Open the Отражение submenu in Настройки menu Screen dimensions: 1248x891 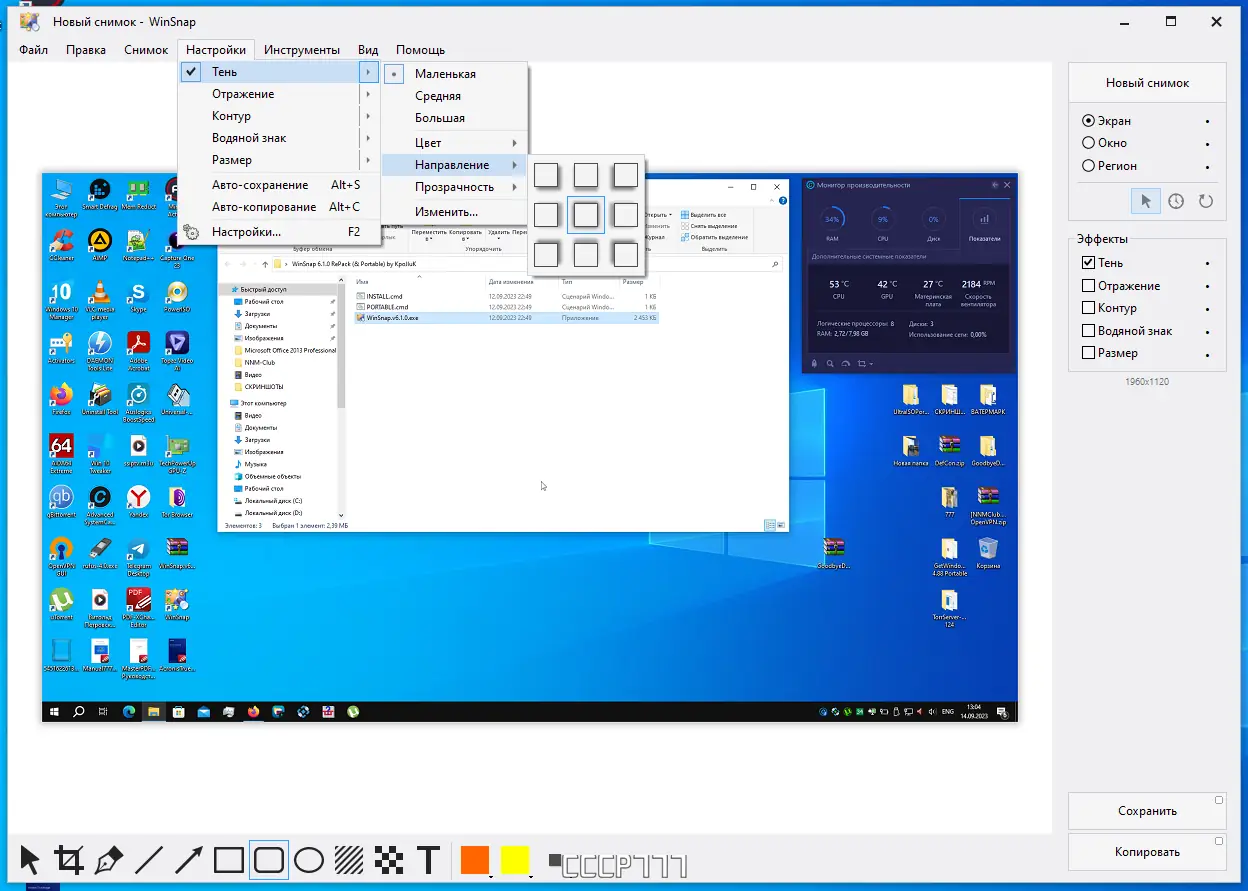[279, 94]
